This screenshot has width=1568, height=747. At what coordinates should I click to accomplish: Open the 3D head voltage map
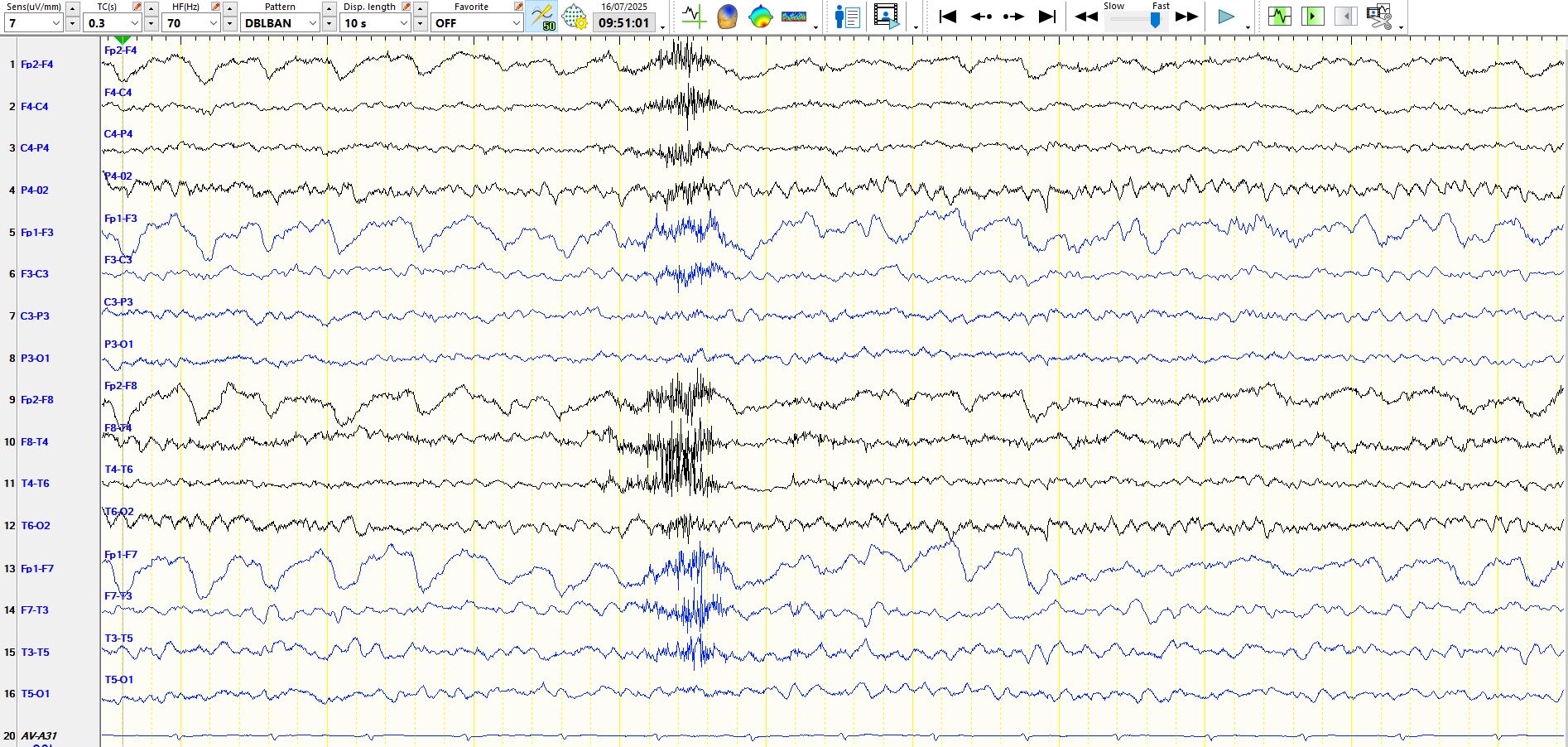coord(727,17)
